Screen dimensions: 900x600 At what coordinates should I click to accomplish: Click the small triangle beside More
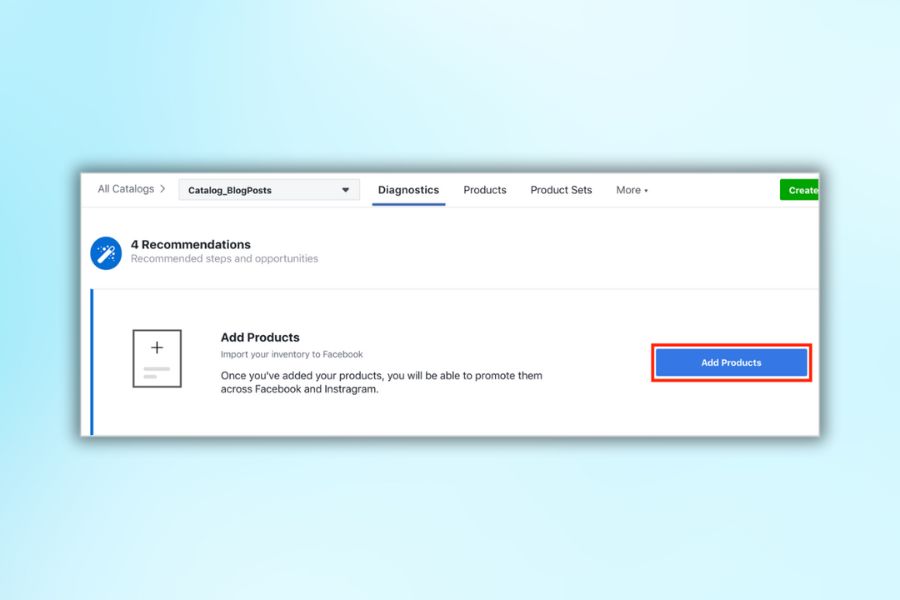click(646, 191)
